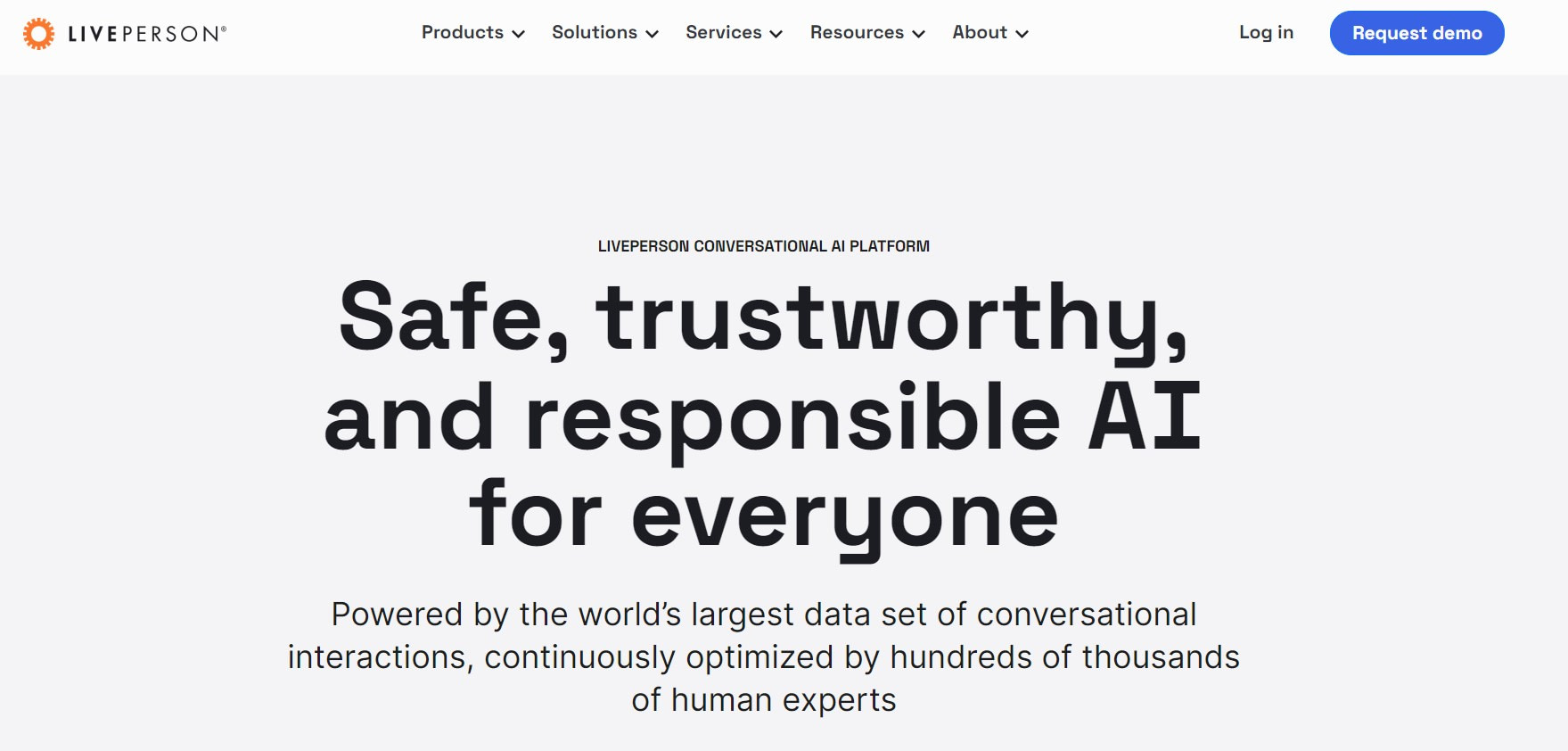1568x751 pixels.
Task: Expand the Products chevron arrow
Action: (x=518, y=34)
